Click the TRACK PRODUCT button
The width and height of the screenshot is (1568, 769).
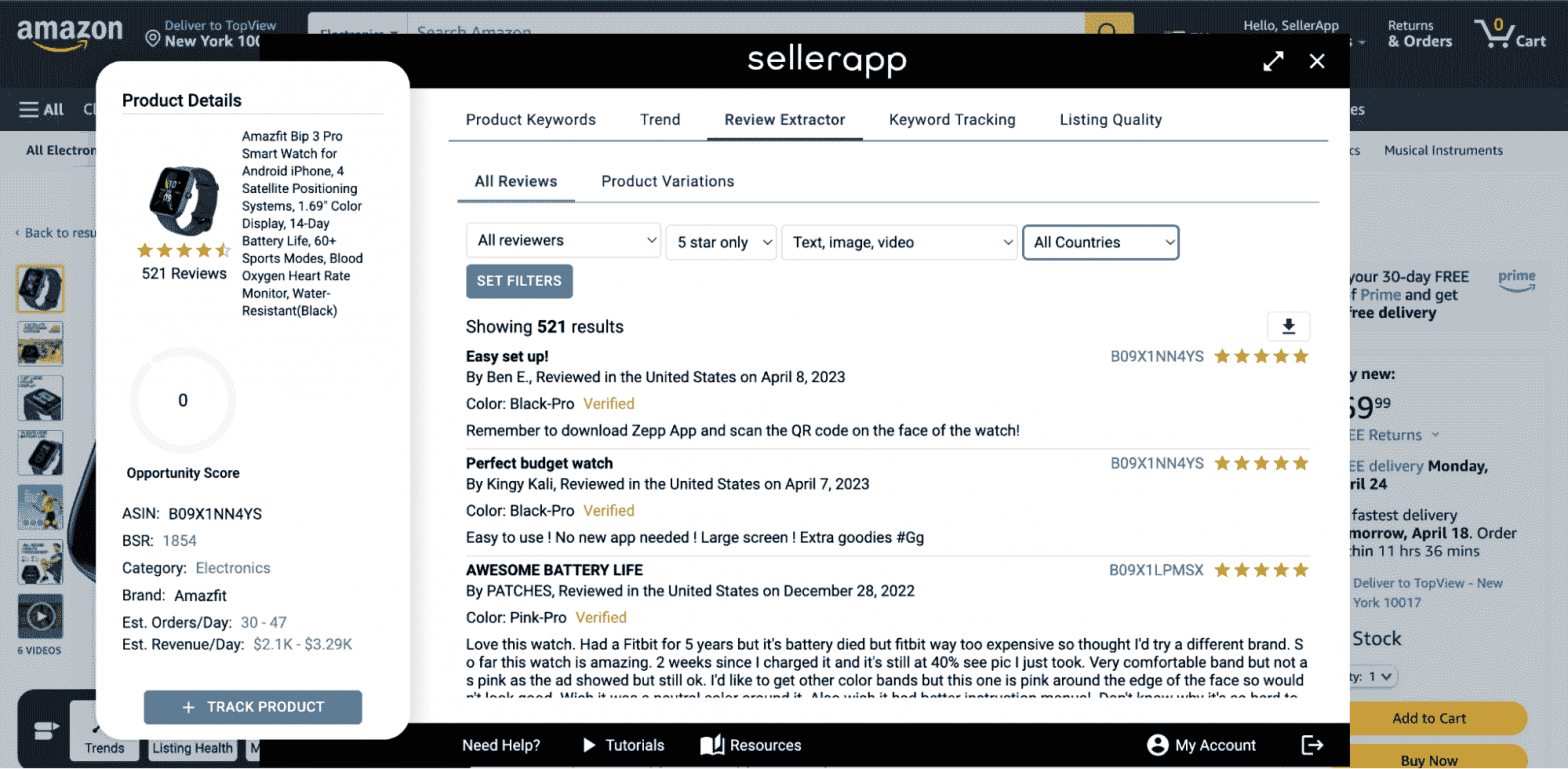(x=253, y=707)
